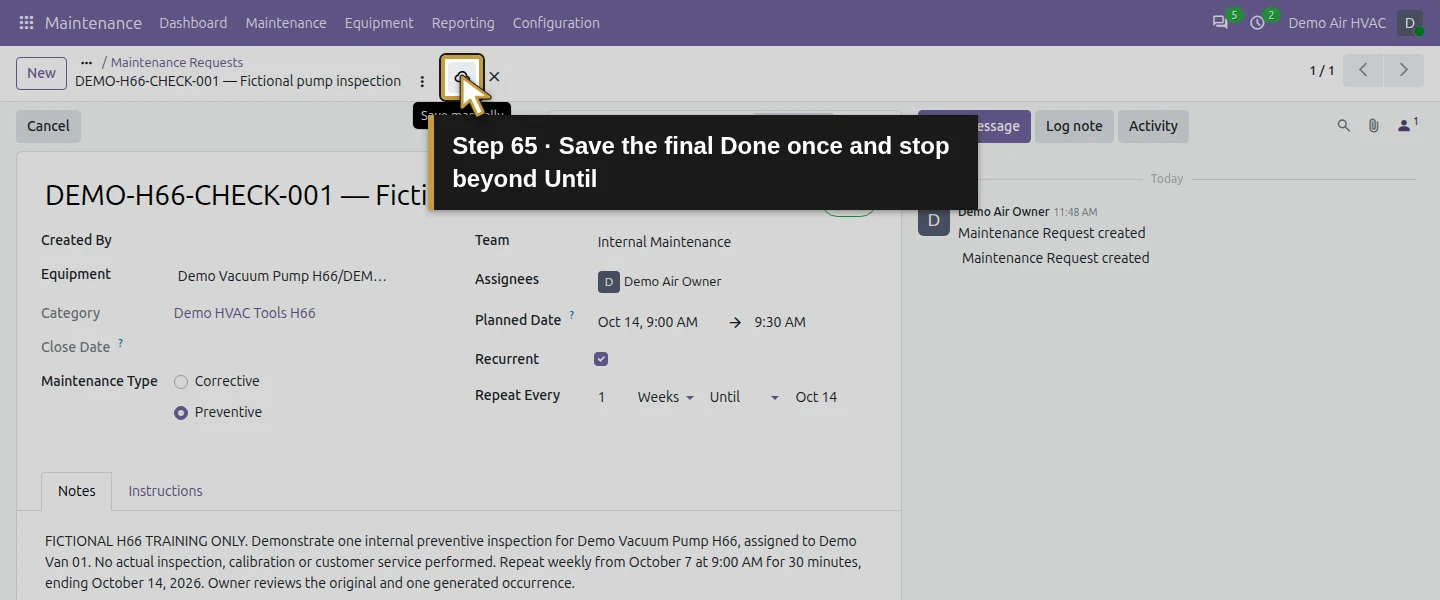
Task: Open the record actions kebab menu
Action: 422,81
